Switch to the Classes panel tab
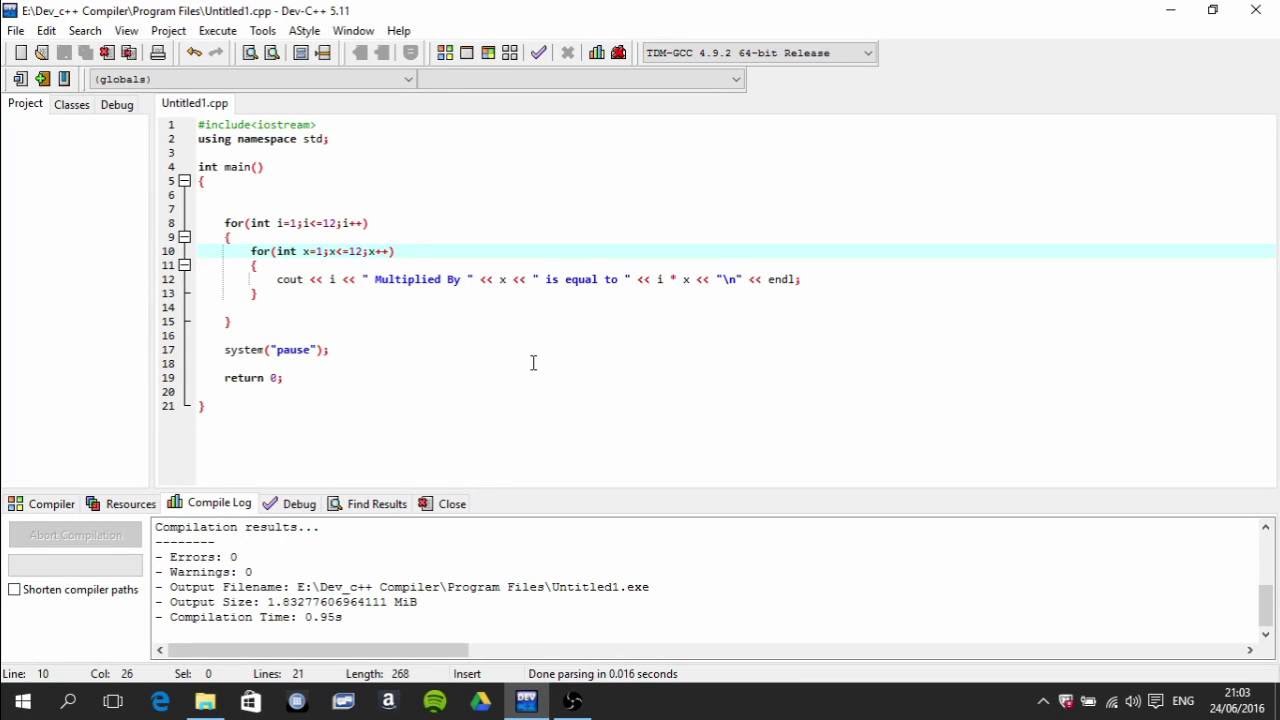 (x=71, y=104)
